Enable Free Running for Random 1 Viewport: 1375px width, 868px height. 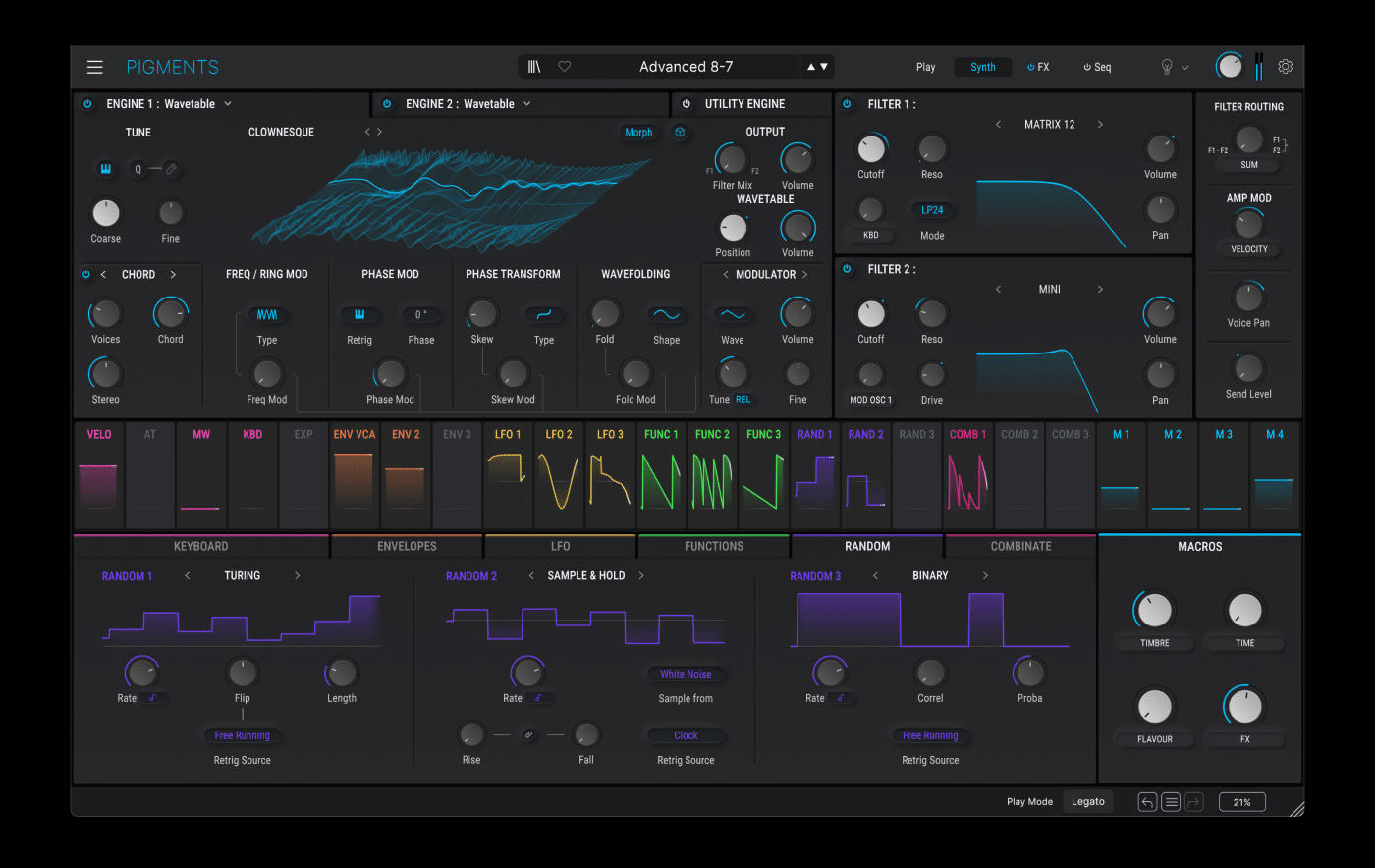click(x=242, y=735)
